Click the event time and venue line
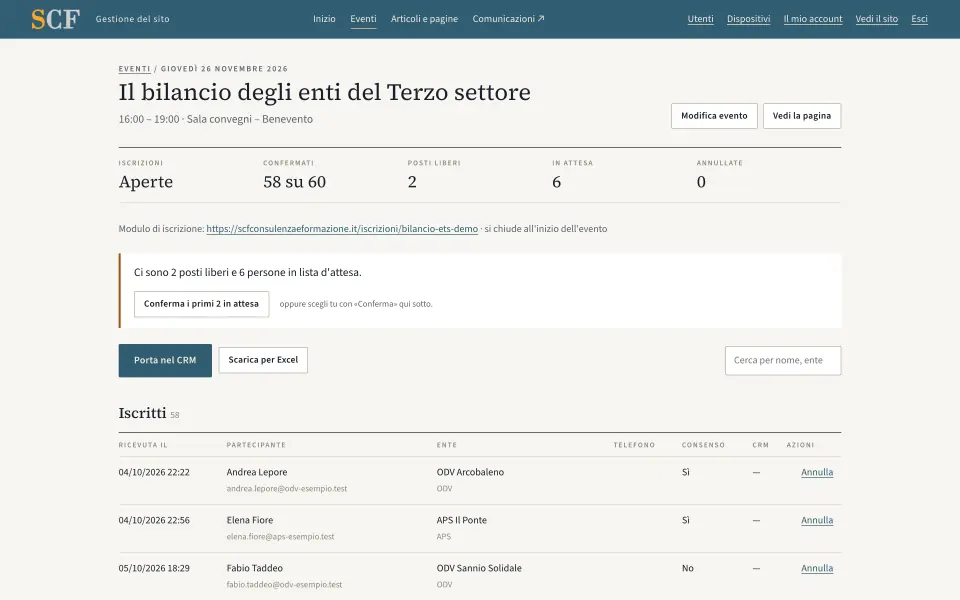Viewport: 960px width, 600px height. (216, 119)
